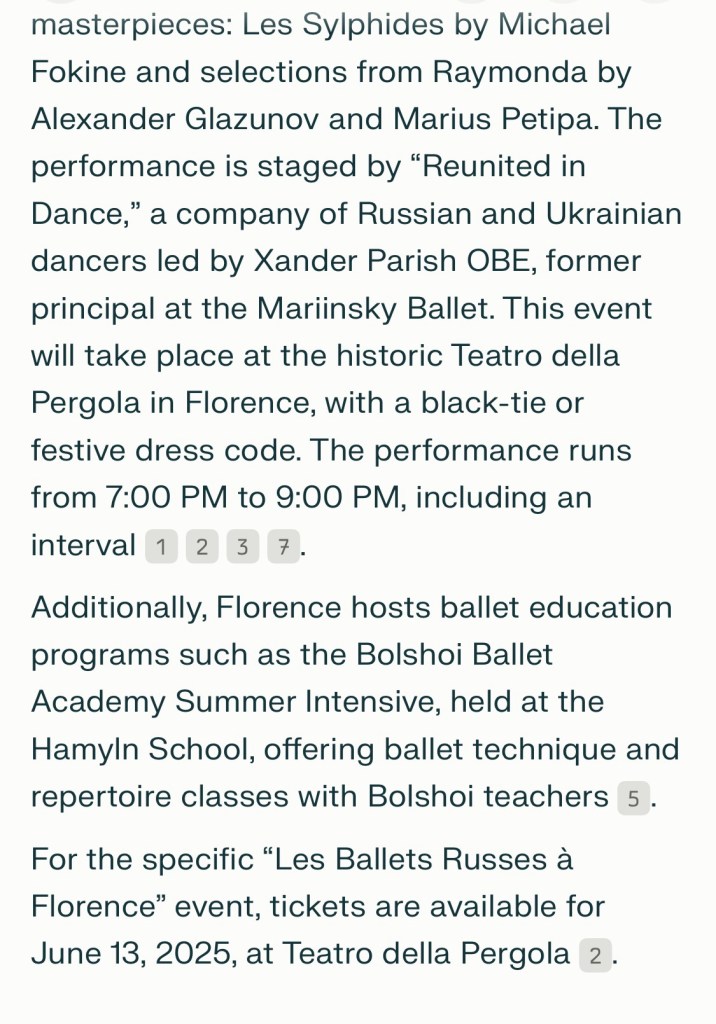Image resolution: width=716 pixels, height=1024 pixels.
Task: Open citation 2 after June 13 ticket sentence
Action: click(595, 956)
